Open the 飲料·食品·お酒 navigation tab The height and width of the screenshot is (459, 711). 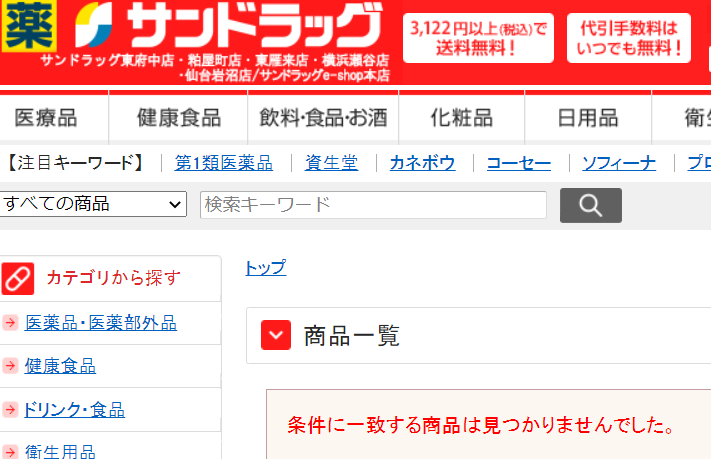323,118
